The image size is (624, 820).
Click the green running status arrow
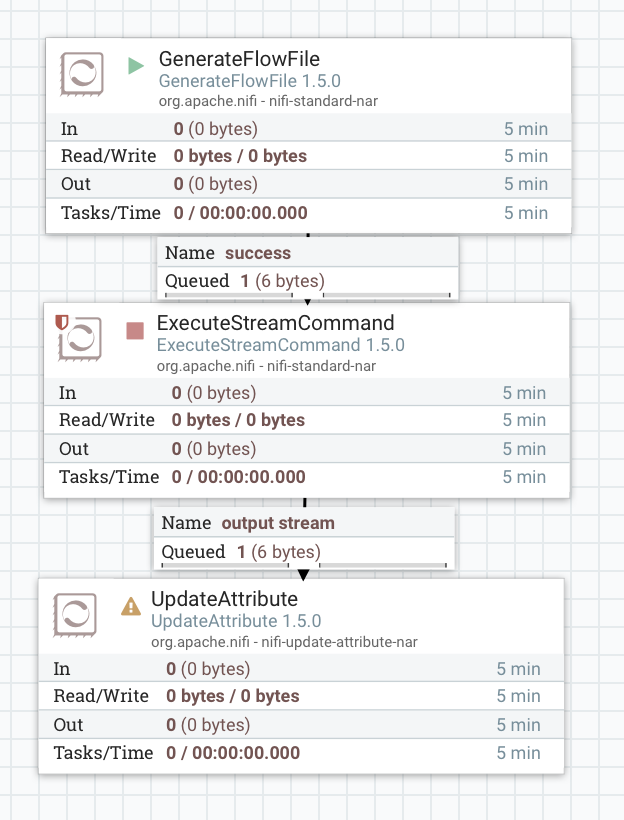click(x=136, y=66)
